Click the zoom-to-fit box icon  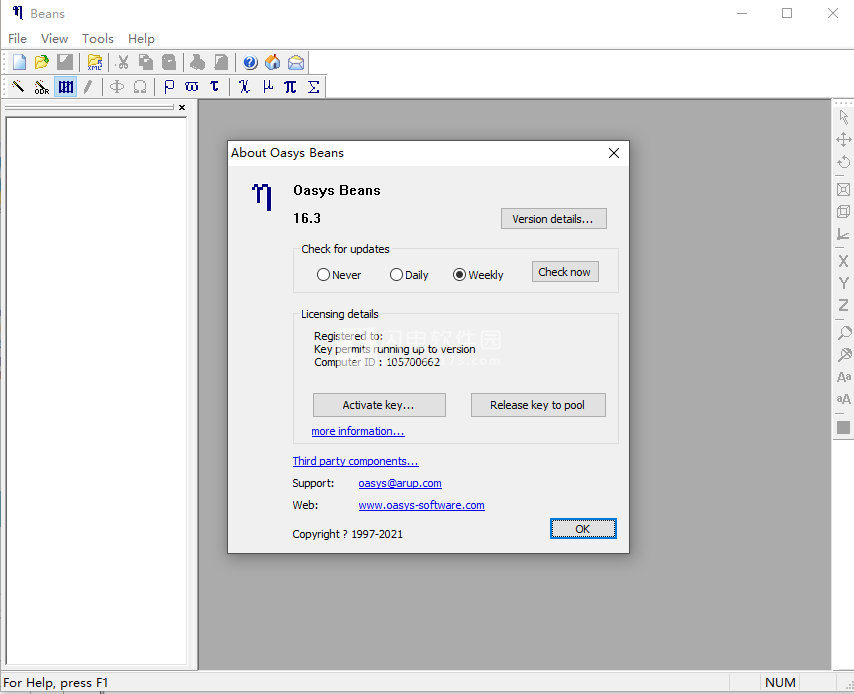(843, 190)
